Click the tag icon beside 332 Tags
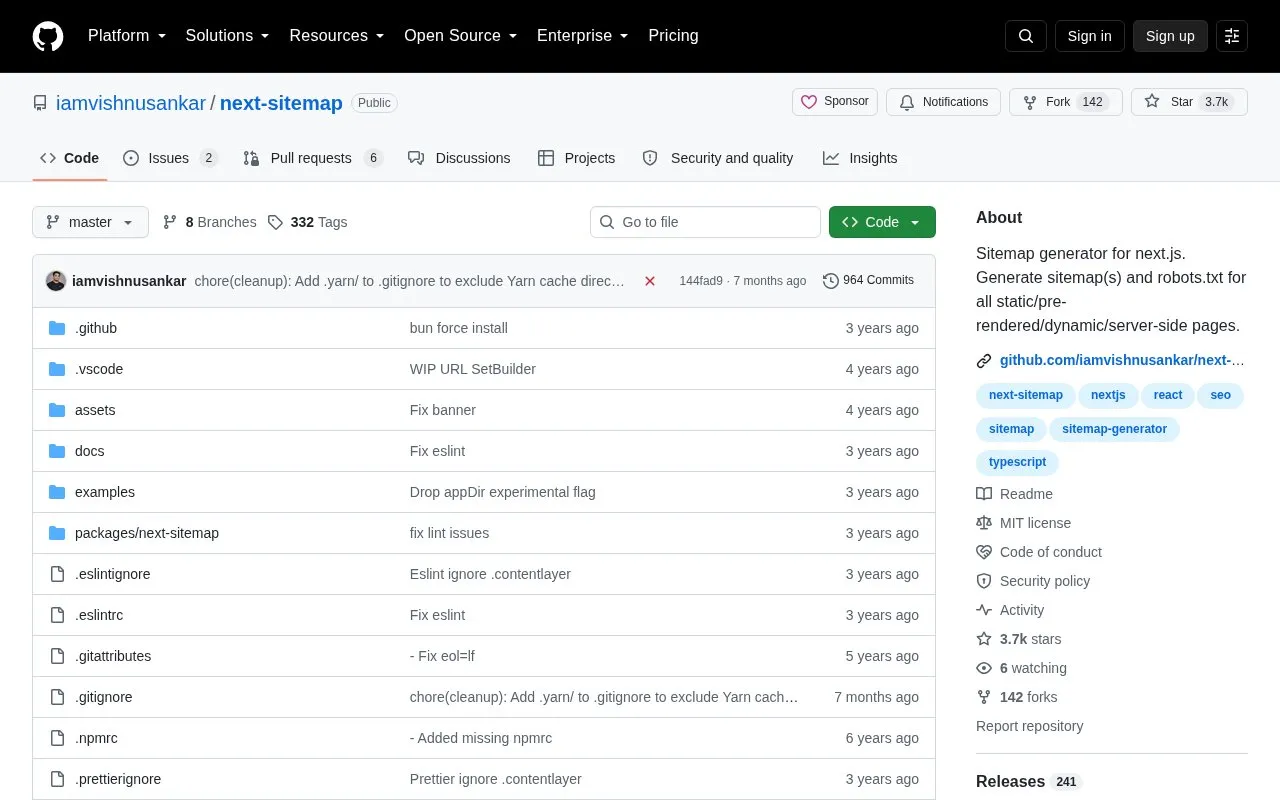 tap(276, 222)
